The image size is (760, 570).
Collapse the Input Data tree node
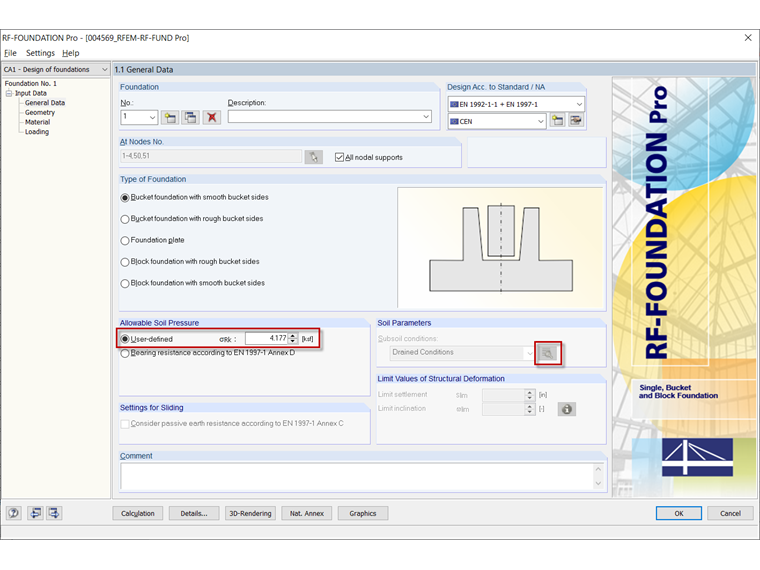tap(9, 93)
